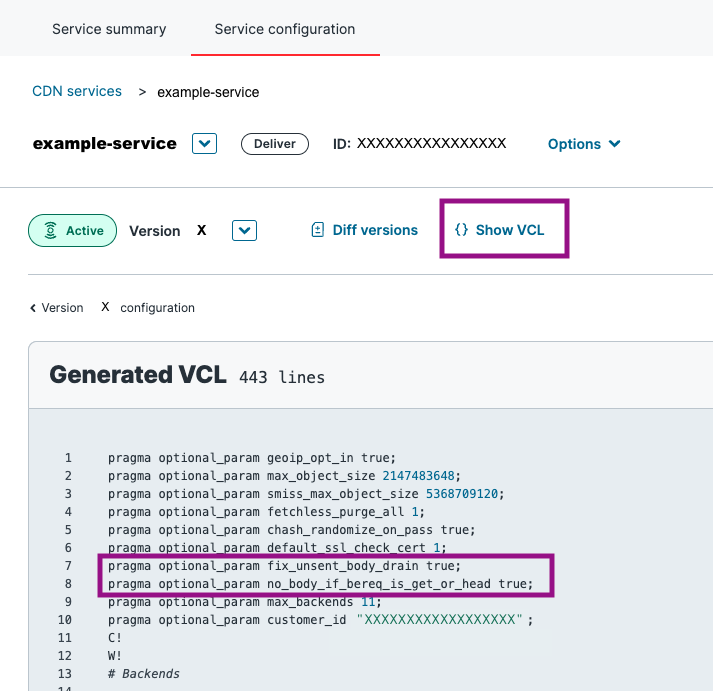713x691 pixels.
Task: Click the back chevron beside Version
Action: point(33,308)
